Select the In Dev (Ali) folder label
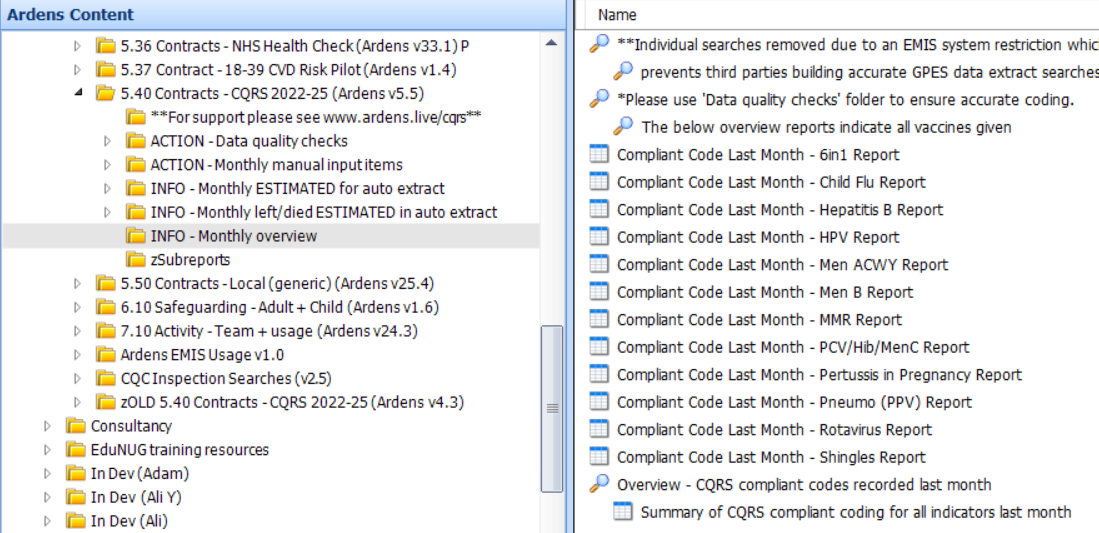This screenshot has width=1099, height=533. click(129, 521)
